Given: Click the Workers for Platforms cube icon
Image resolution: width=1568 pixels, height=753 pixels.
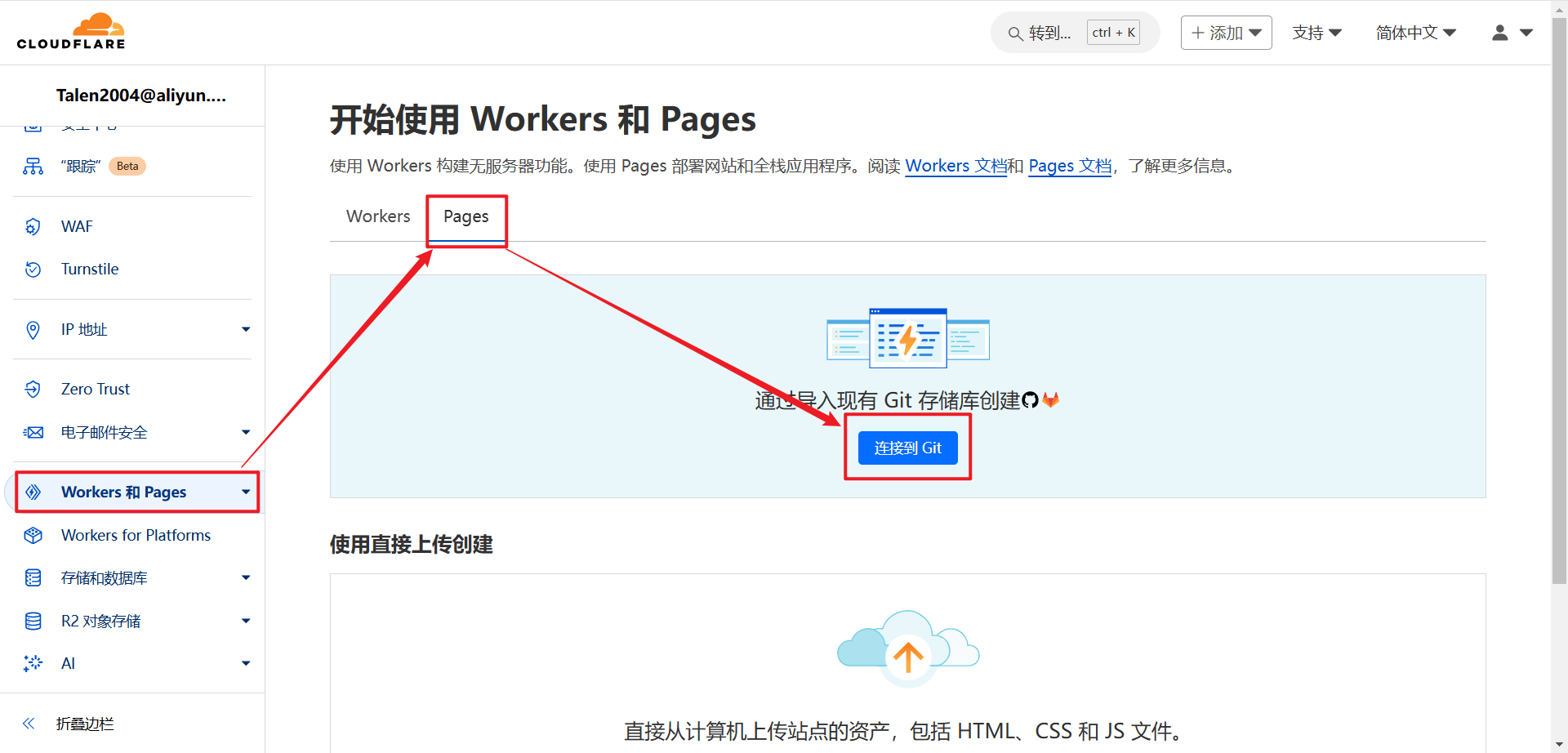Looking at the screenshot, I should click(x=33, y=536).
